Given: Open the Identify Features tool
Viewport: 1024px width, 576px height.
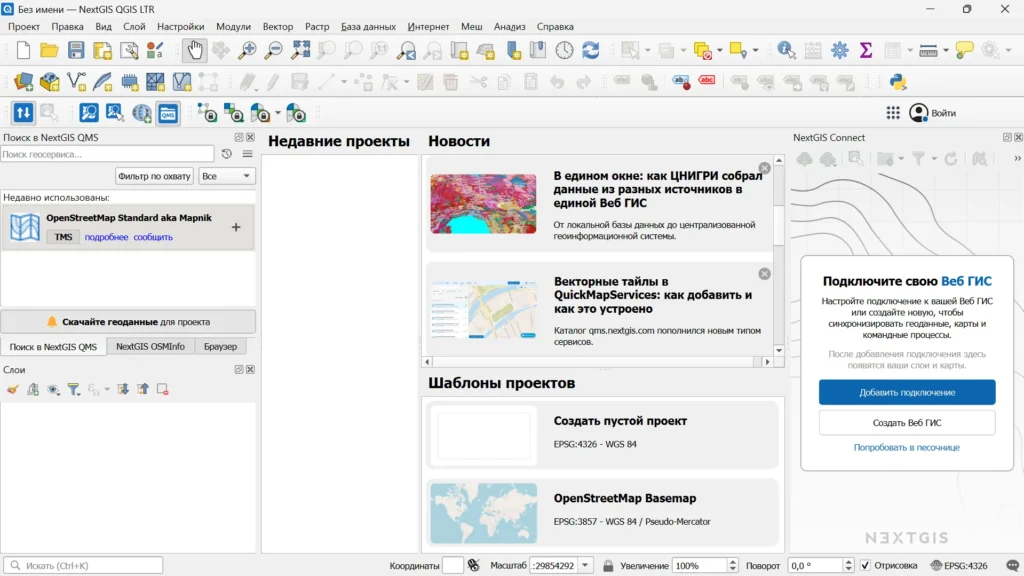Looking at the screenshot, I should point(786,50).
